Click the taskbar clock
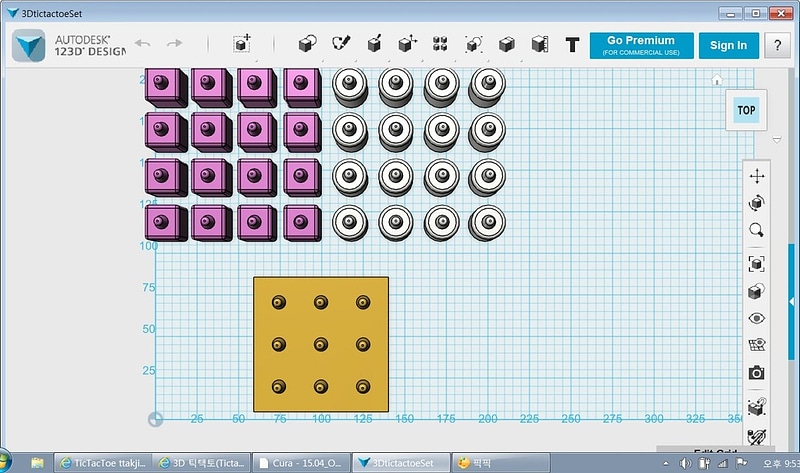 tap(781, 463)
